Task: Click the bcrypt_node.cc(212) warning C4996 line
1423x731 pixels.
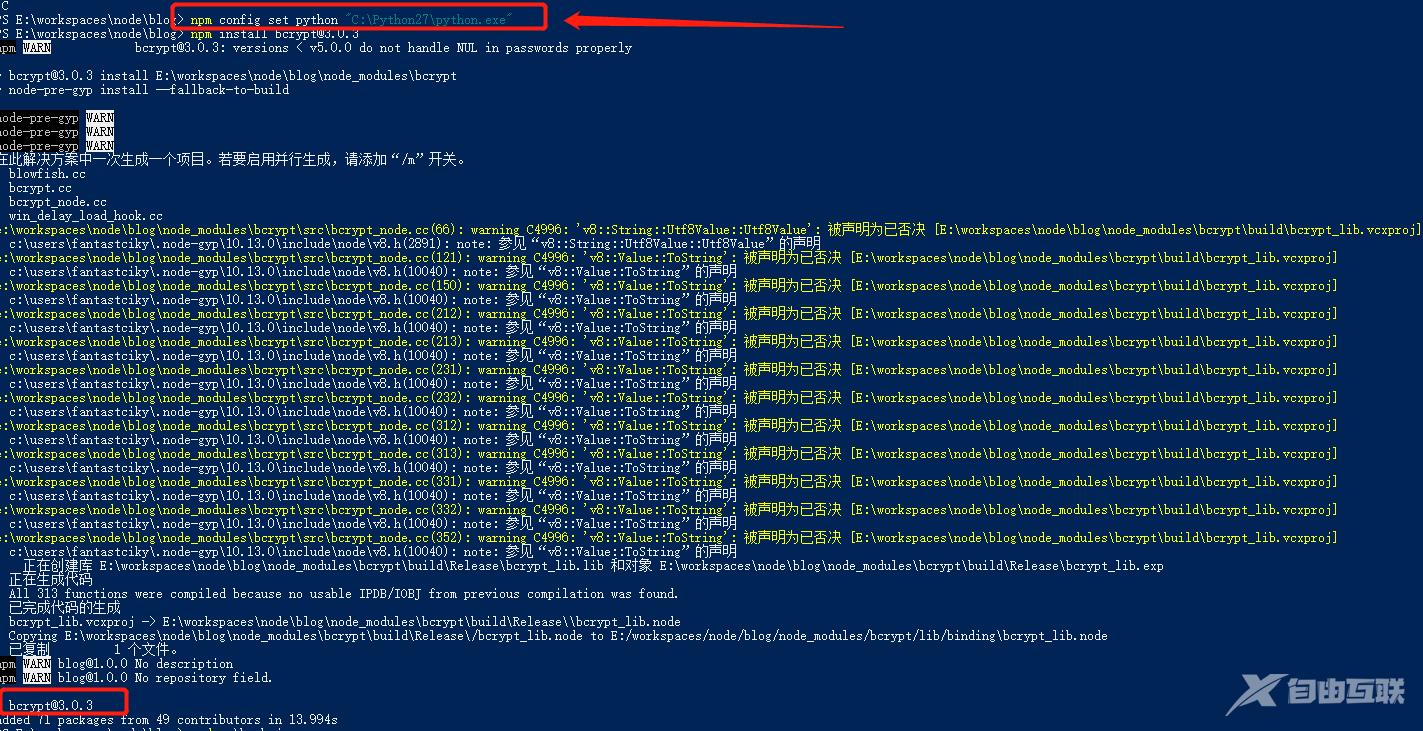Action: [x=669, y=314]
